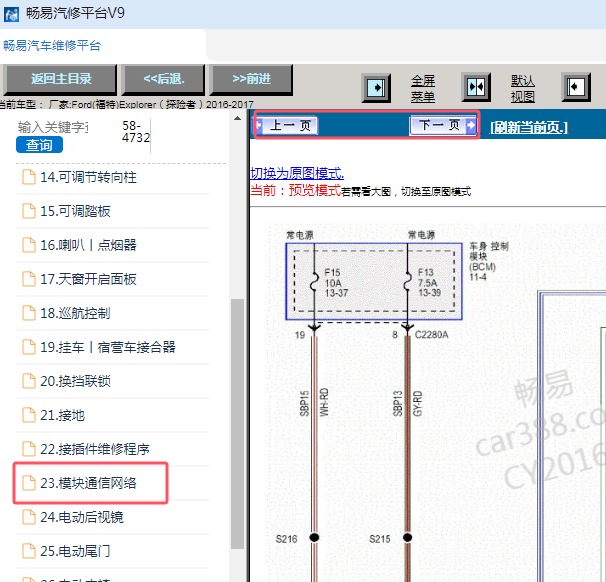
Task: Open 24.电动后视镜 entry
Action: tap(82, 517)
